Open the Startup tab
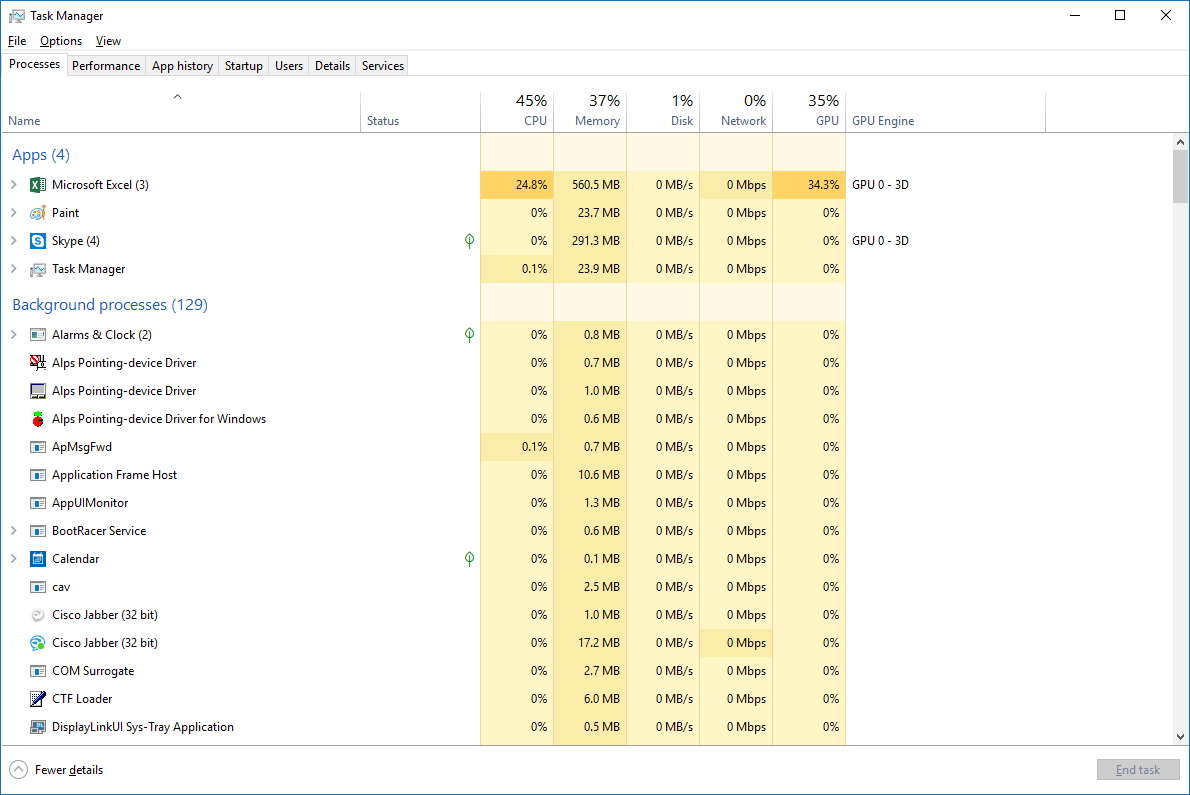 click(x=243, y=66)
